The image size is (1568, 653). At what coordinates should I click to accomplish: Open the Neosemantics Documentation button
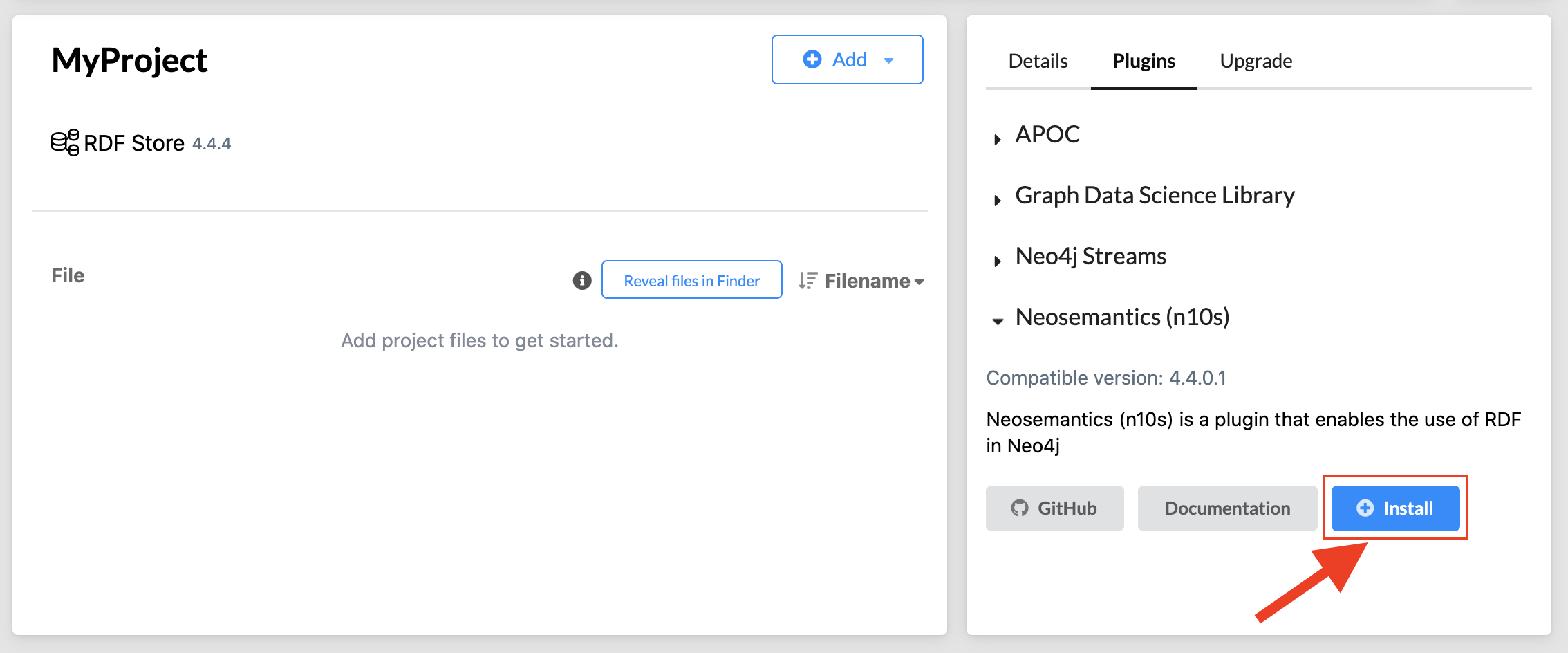1227,508
